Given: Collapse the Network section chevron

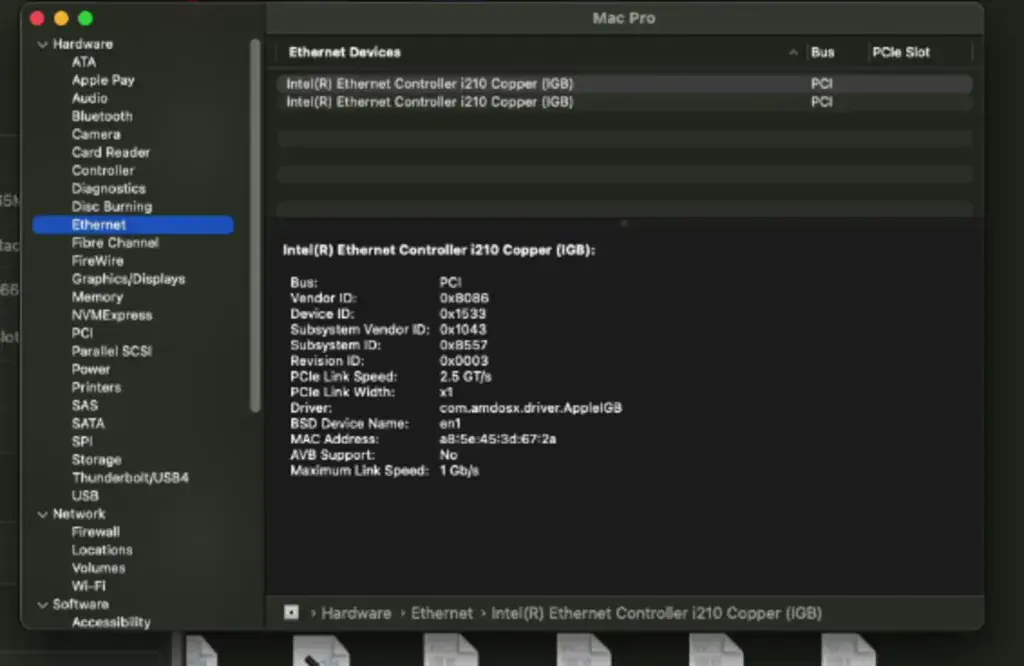Looking at the screenshot, I should pyautogui.click(x=42, y=515).
